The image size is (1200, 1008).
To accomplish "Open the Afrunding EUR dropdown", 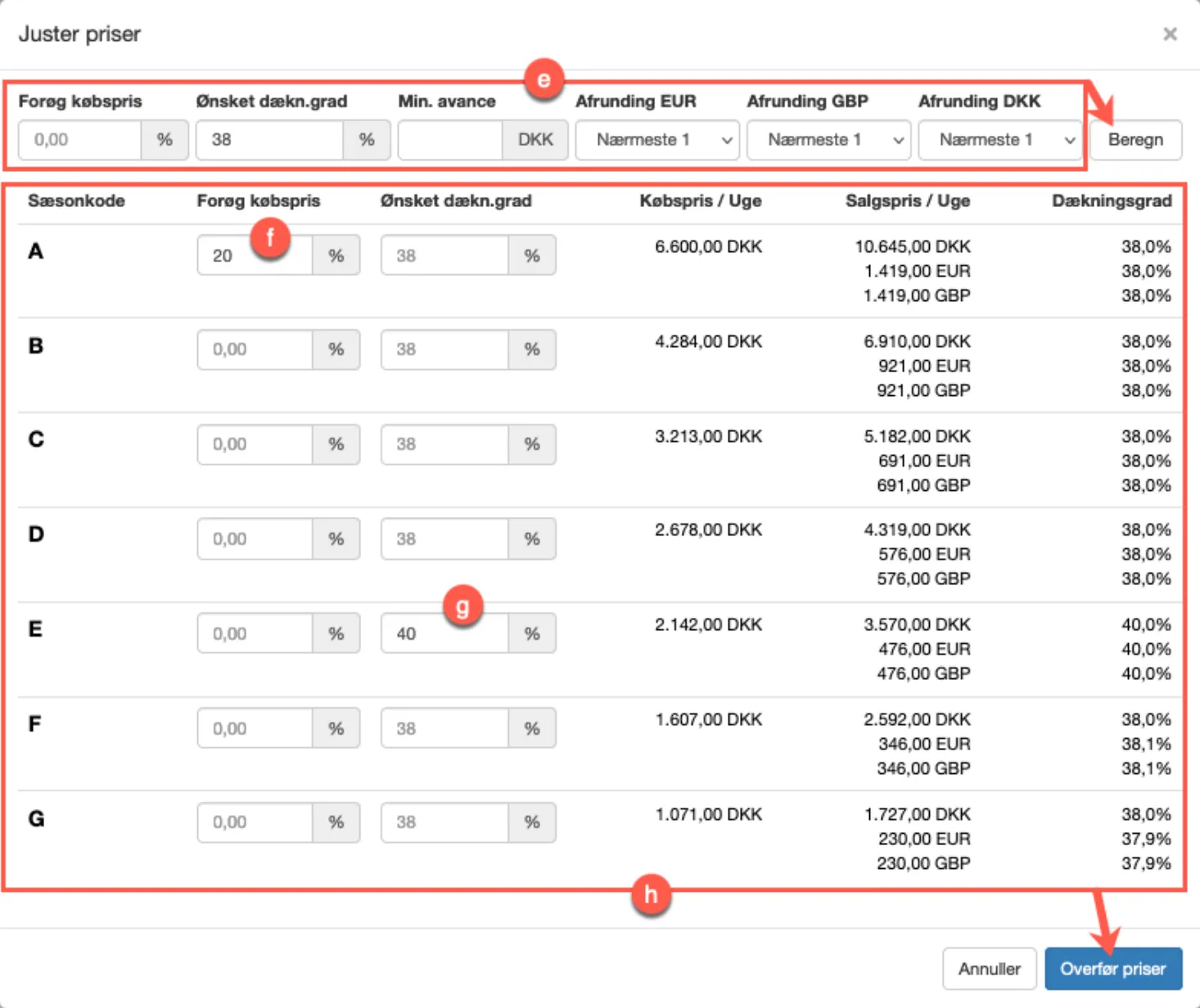I will click(657, 140).
